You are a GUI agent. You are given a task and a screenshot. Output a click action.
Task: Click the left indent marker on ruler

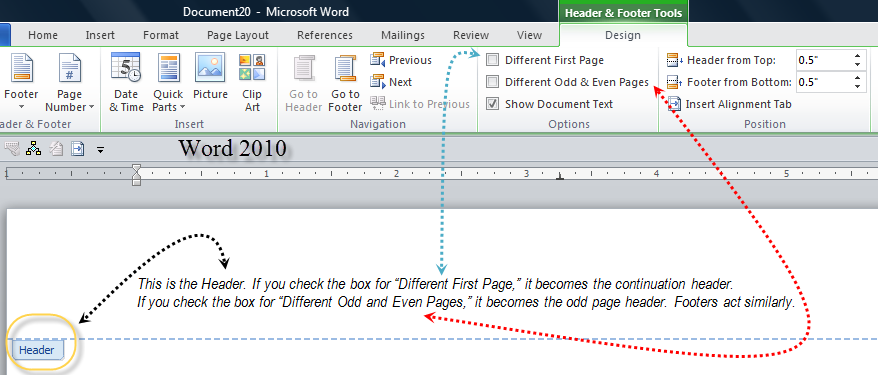pos(136,180)
